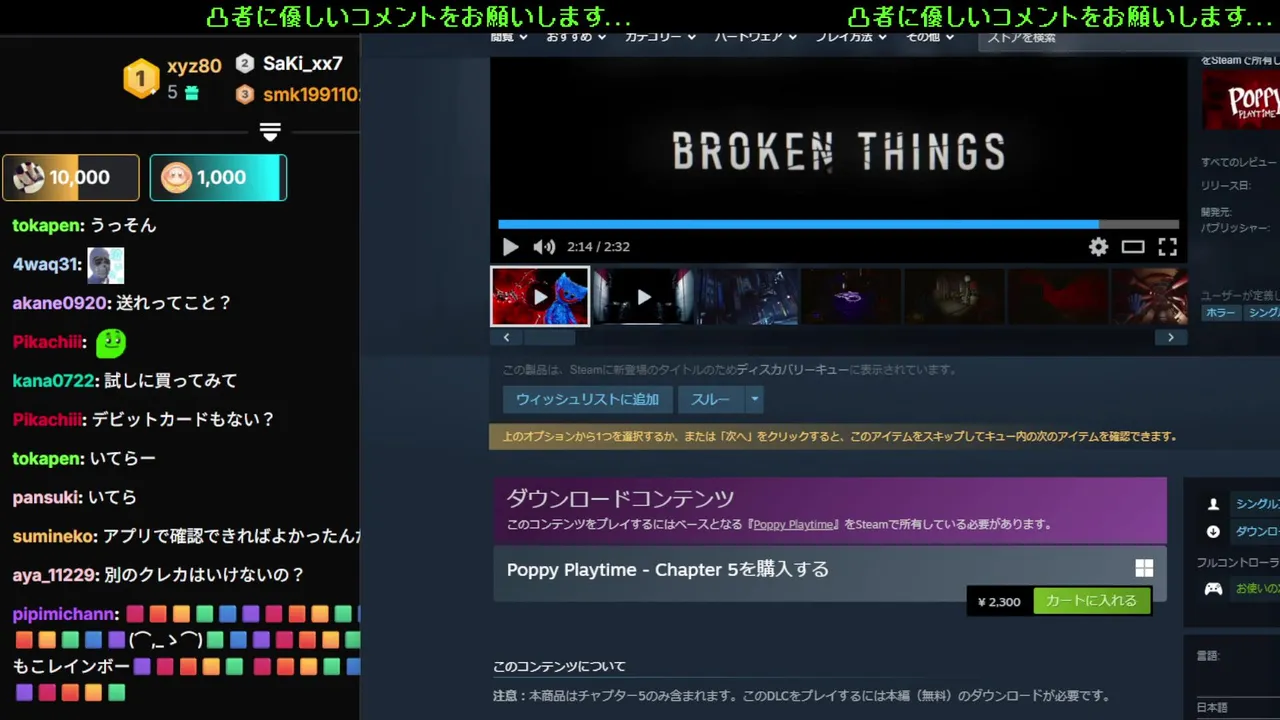Viewport: 1280px width, 720px height.
Task: Click the green blob emote from Pikachiii
Action: 111,343
